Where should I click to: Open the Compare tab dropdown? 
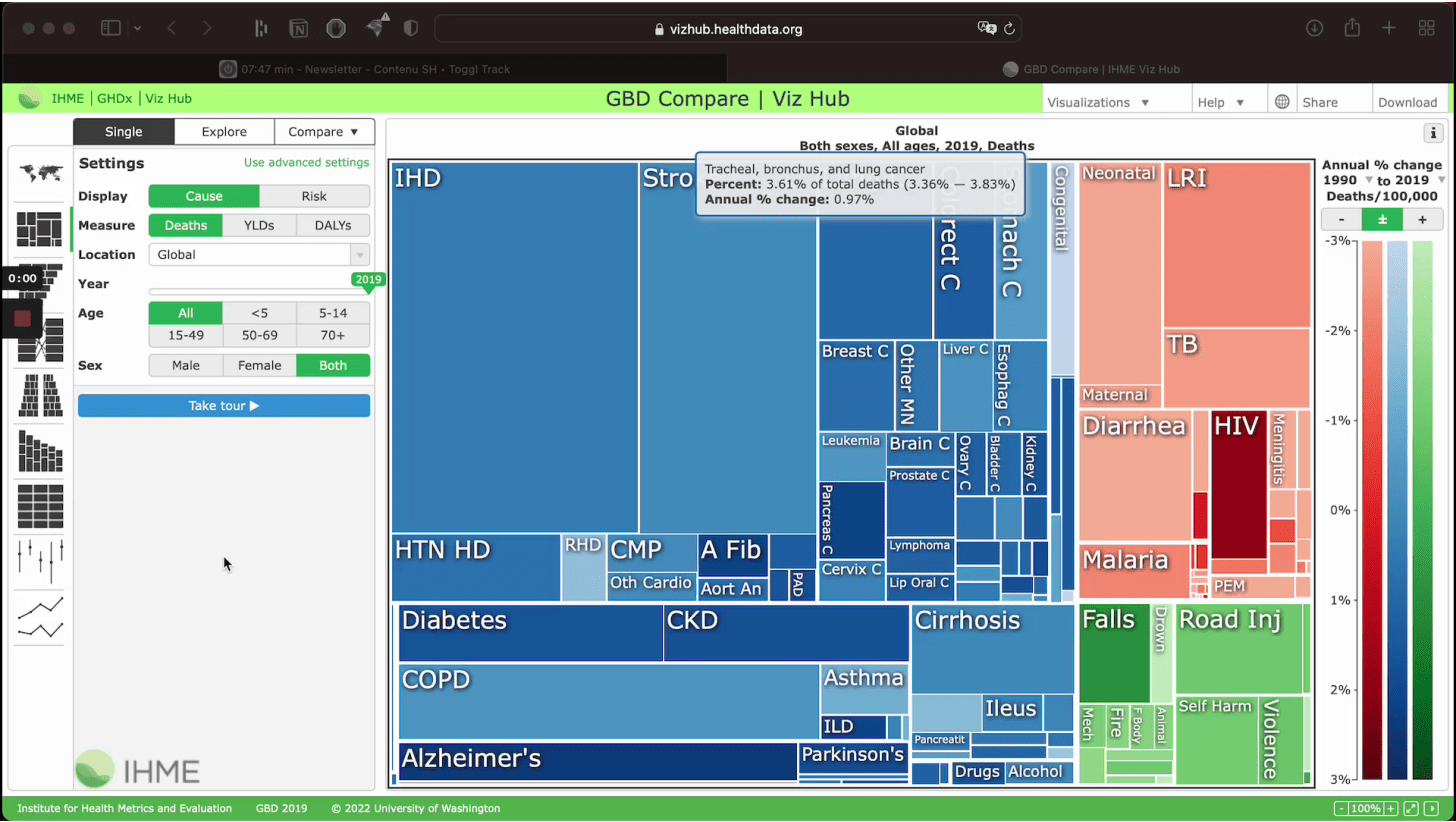324,131
